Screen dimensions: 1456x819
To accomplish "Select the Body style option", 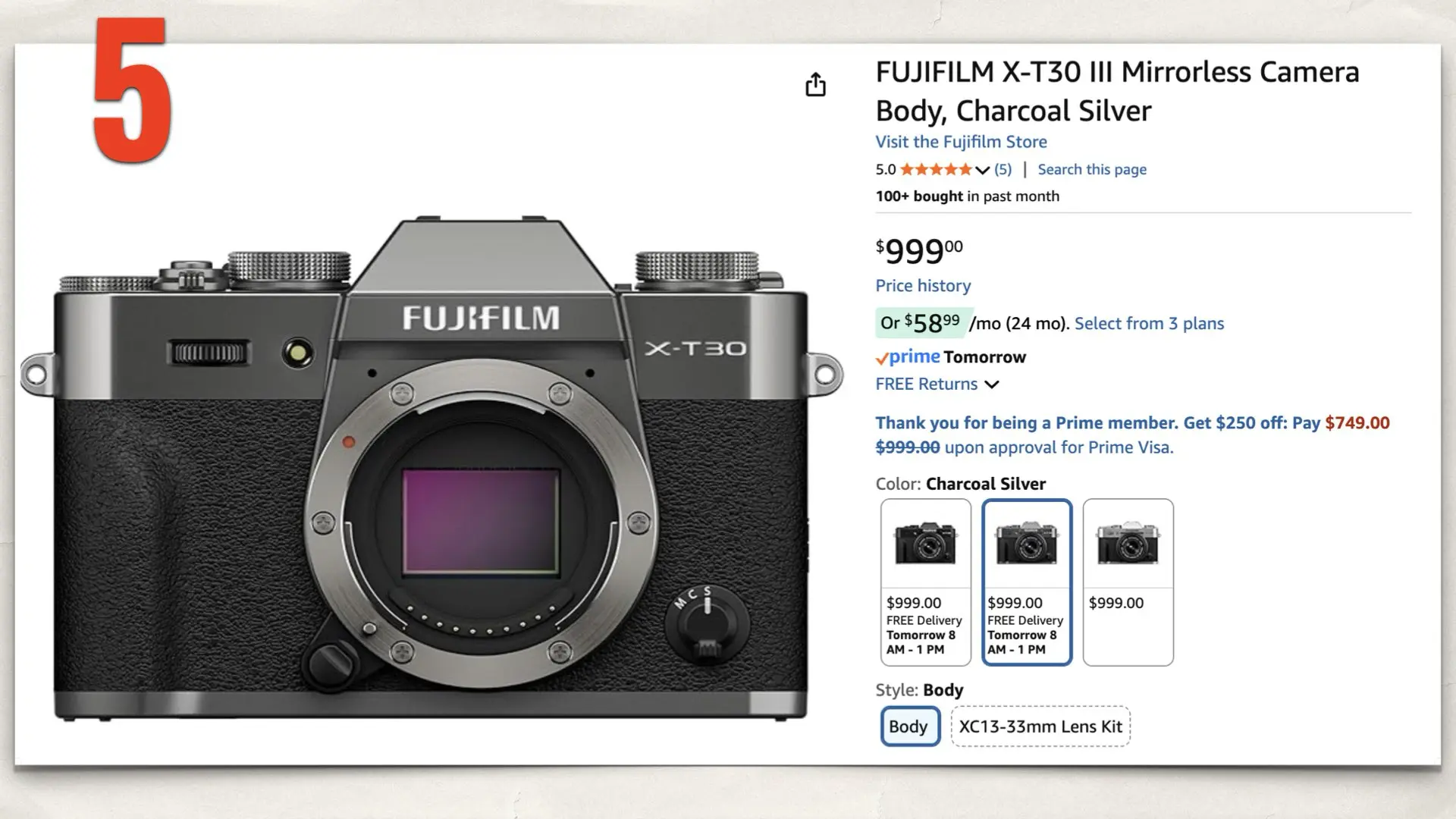I will [909, 726].
